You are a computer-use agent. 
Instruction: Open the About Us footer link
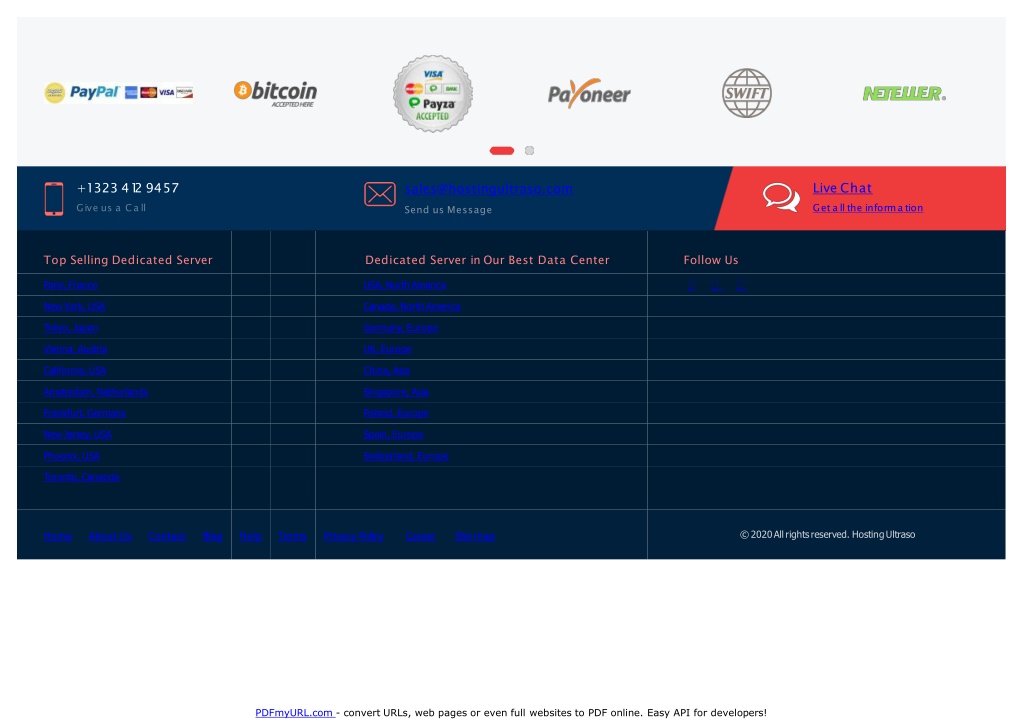tap(110, 536)
